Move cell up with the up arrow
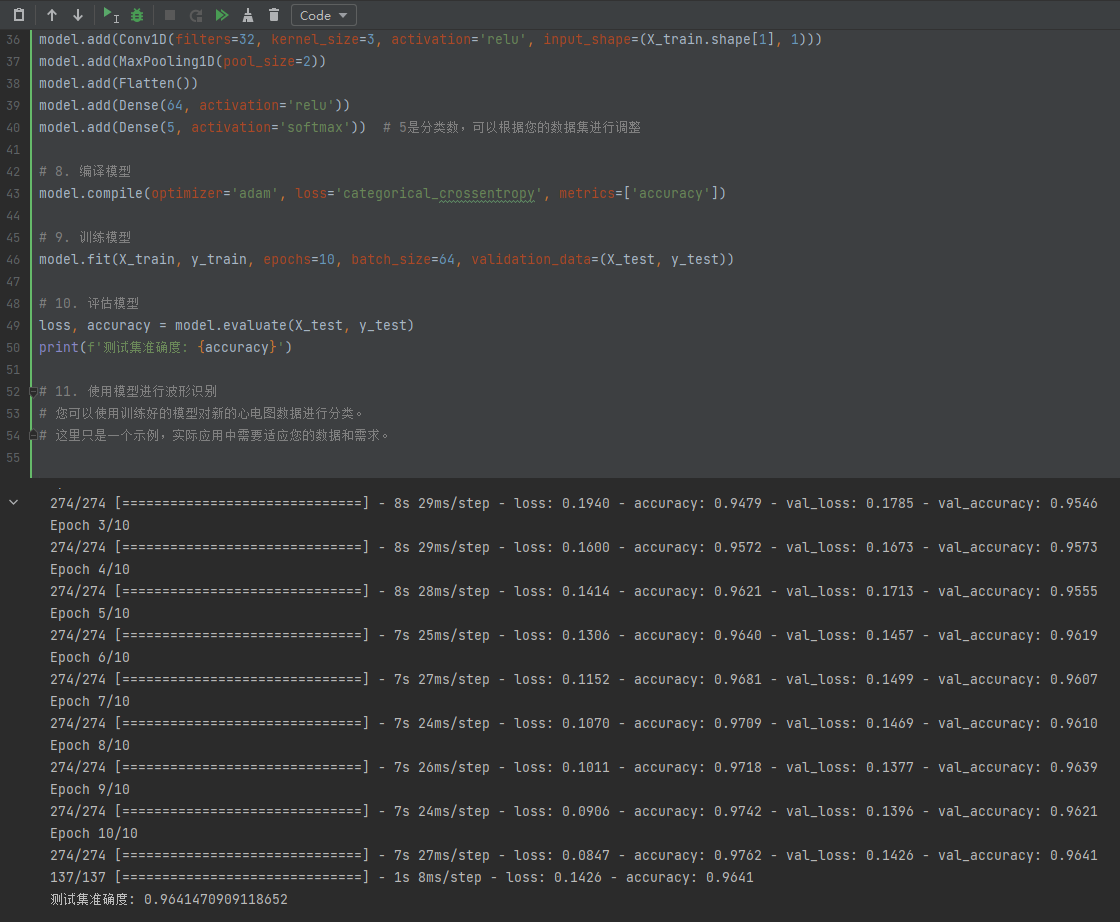Viewport: 1120px width, 922px height. (x=52, y=15)
